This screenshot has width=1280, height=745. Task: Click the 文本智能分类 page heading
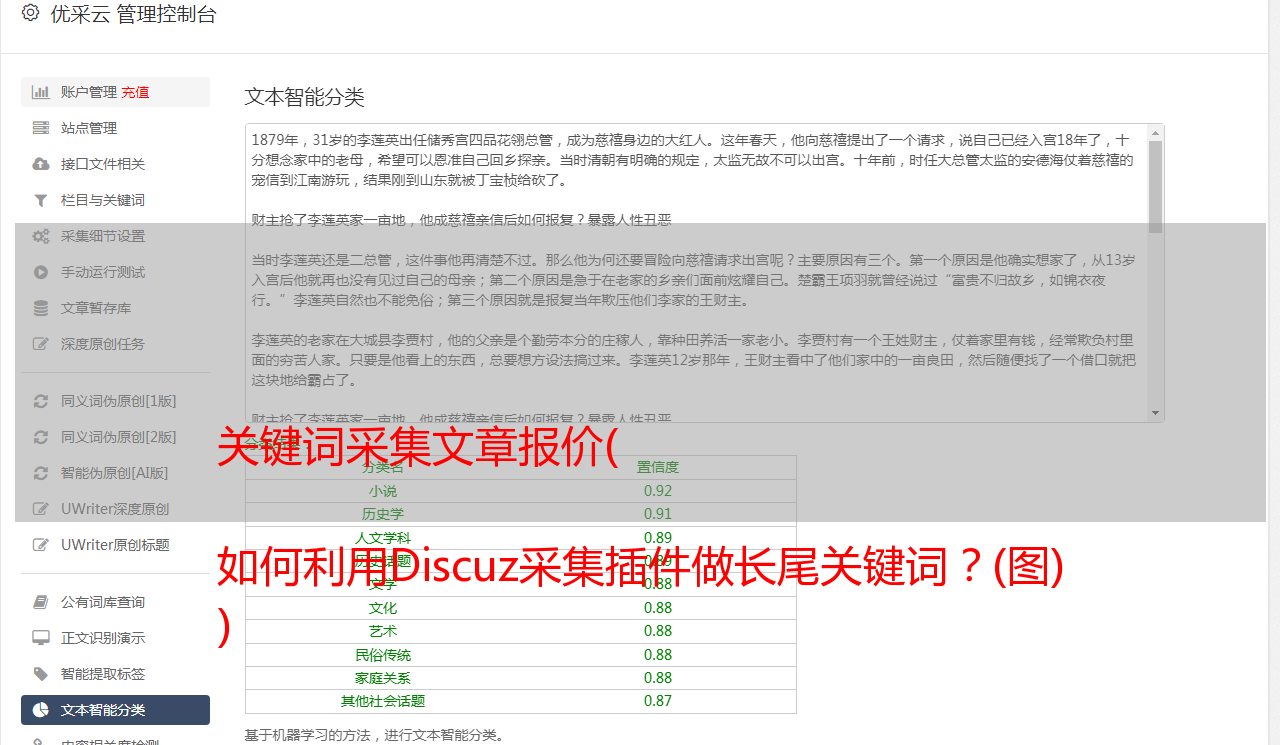305,97
